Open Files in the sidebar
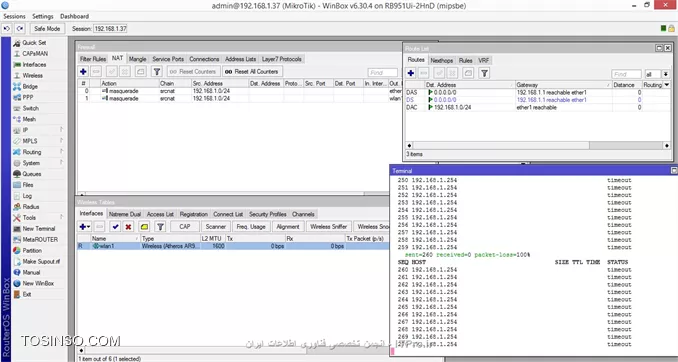 tap(28, 185)
